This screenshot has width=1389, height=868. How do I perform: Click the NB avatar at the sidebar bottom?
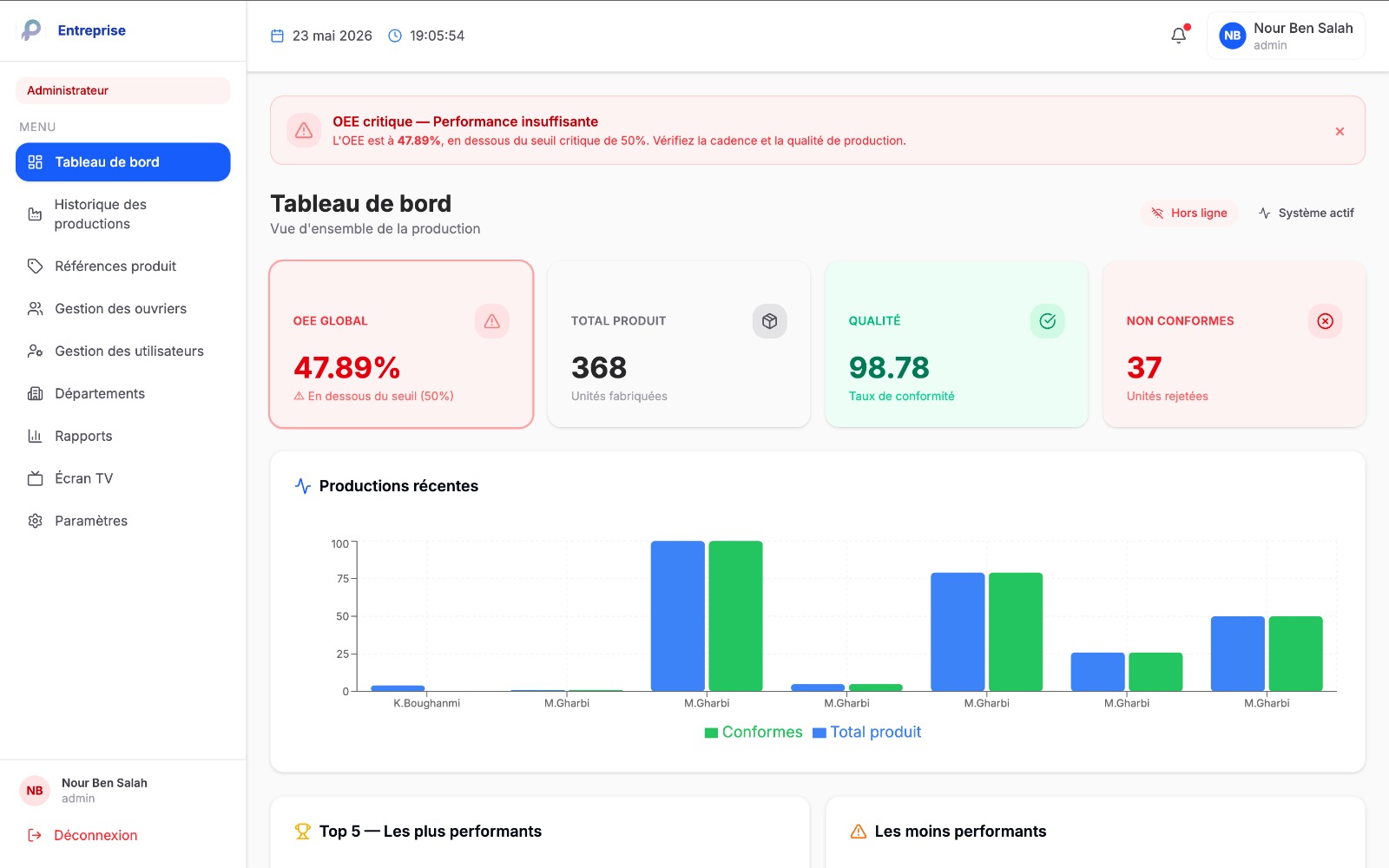coord(35,791)
